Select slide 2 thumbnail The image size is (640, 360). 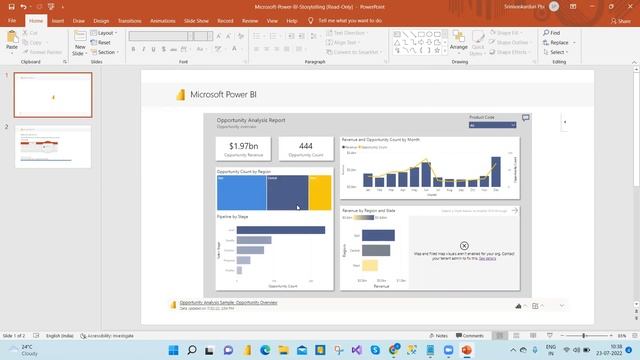click(x=53, y=147)
